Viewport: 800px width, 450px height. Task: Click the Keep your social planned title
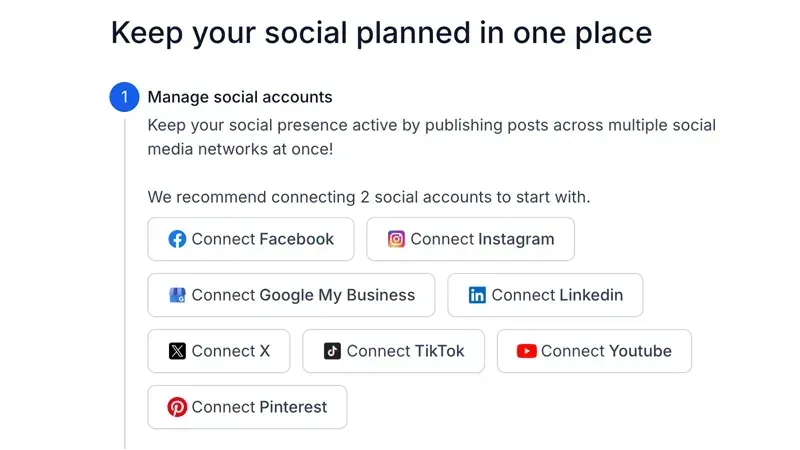(381, 33)
